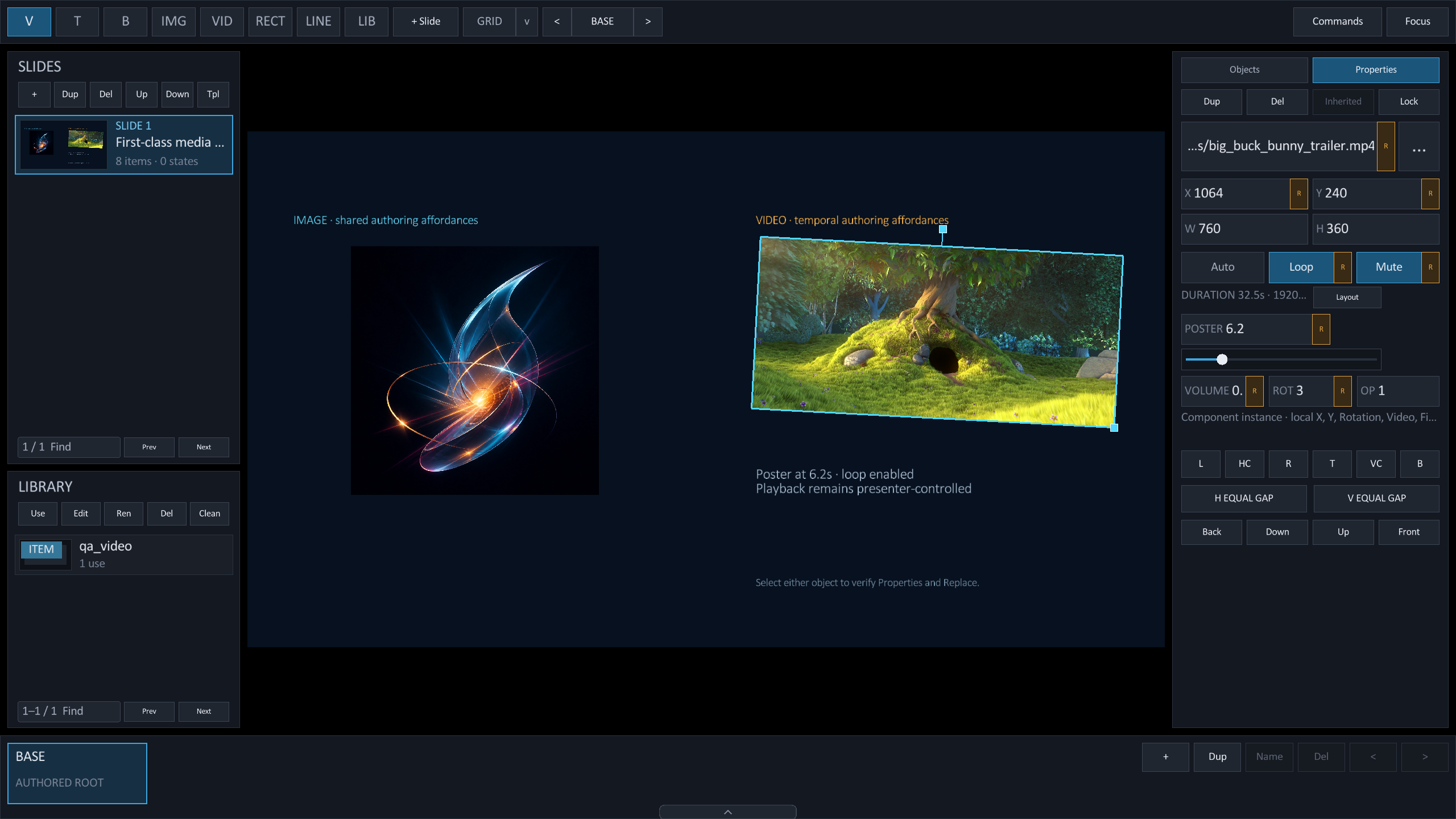Click Prev in Slides panel
This screenshot has width=1456, height=819.
coord(149,447)
